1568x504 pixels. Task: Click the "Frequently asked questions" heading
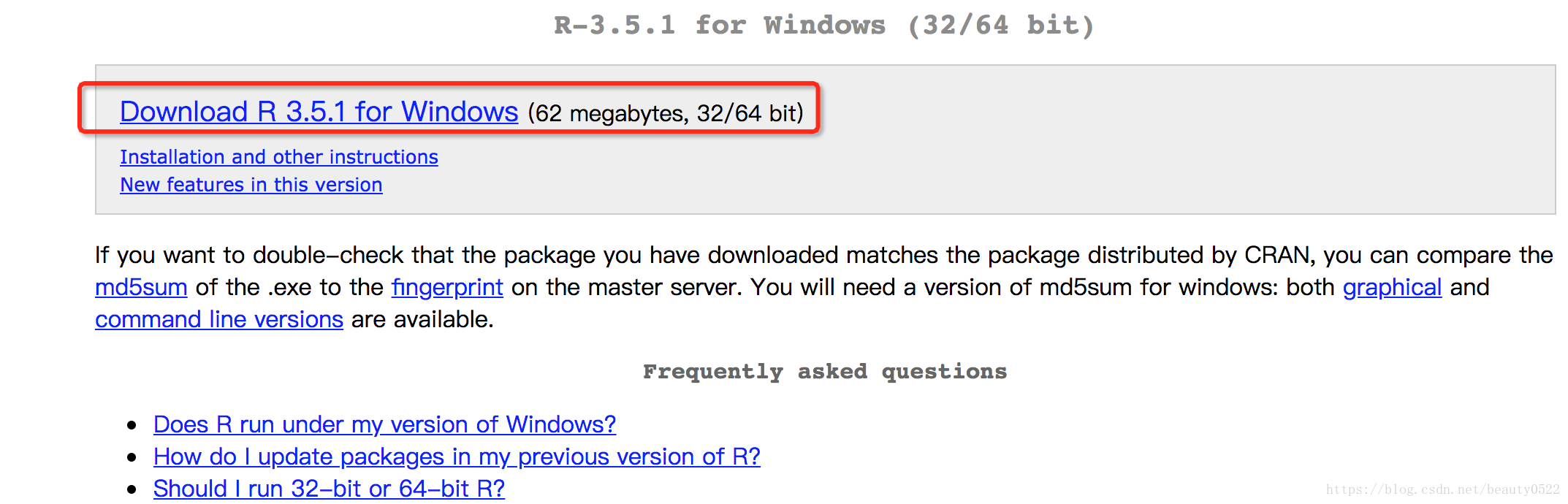[x=824, y=372]
